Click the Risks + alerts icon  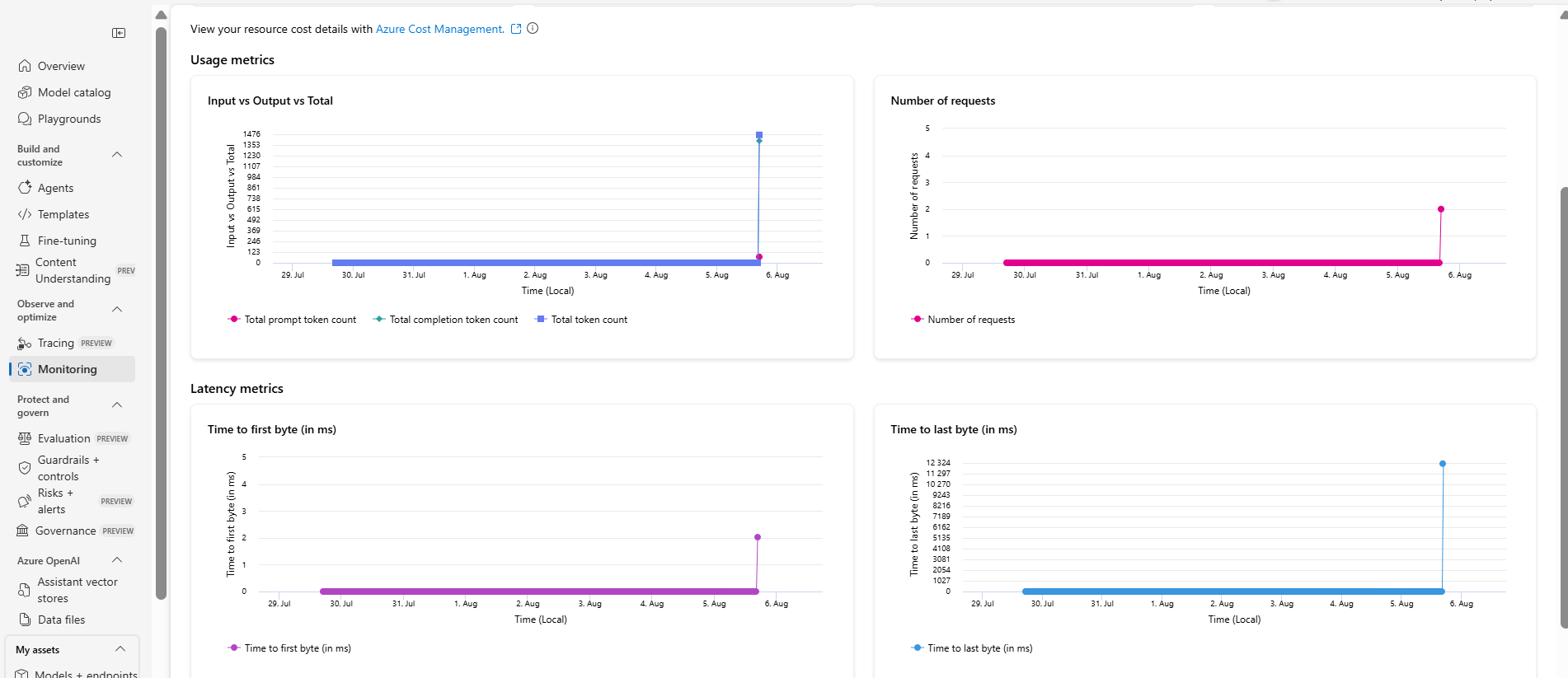coord(25,501)
